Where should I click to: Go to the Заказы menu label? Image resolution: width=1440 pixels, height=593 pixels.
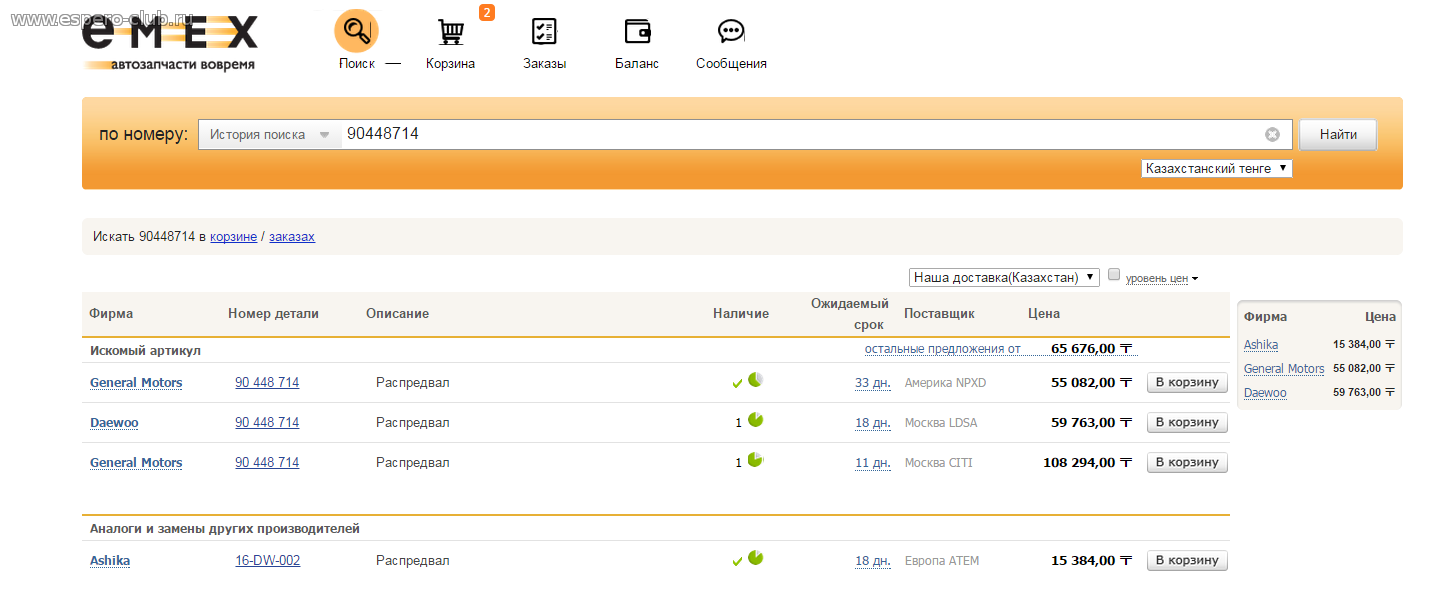click(544, 63)
